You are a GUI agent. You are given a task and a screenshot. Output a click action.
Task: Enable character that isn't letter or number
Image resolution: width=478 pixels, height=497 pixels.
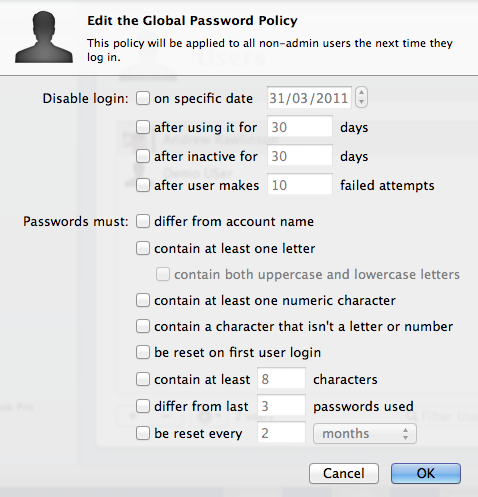point(143,326)
